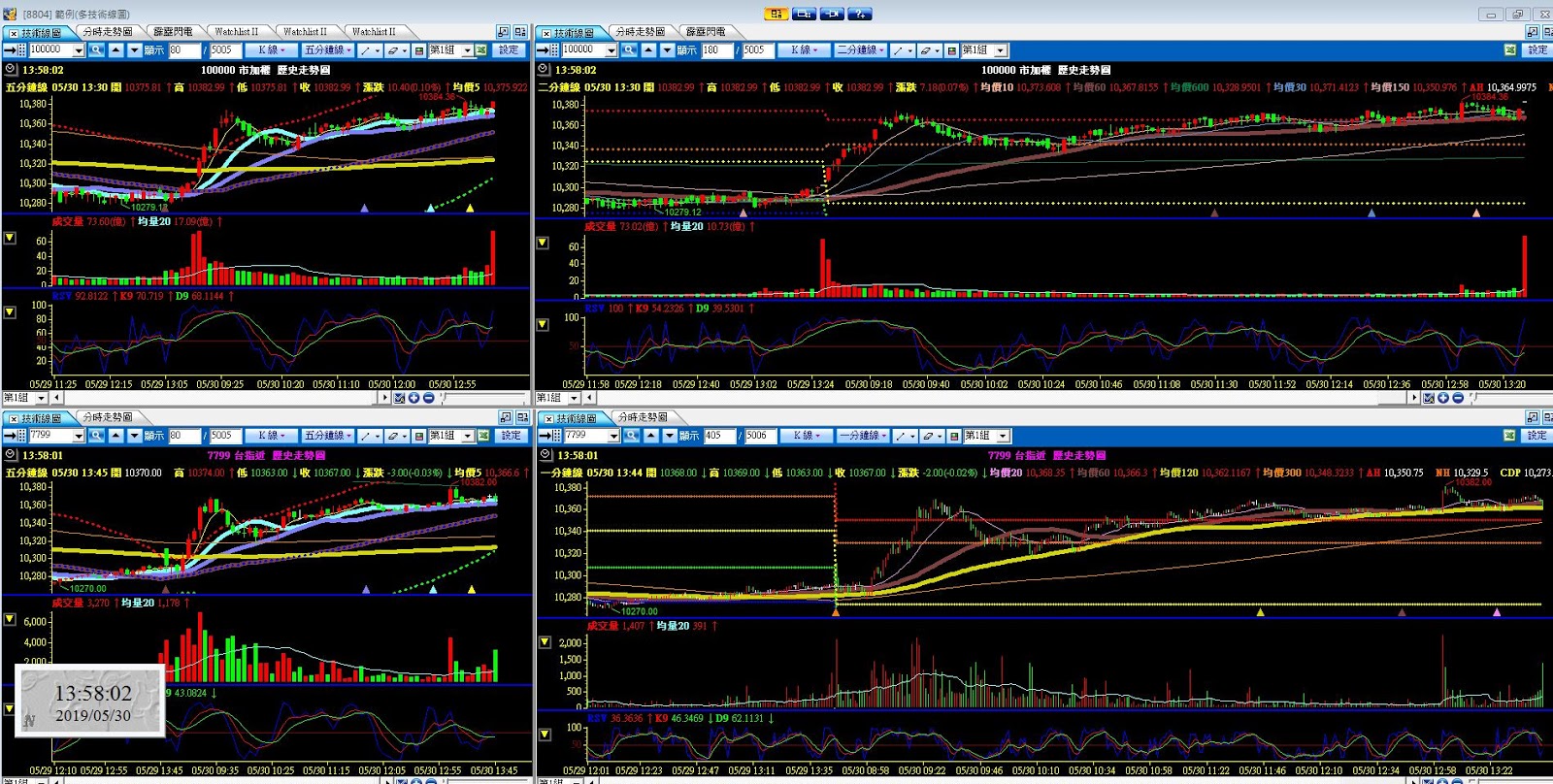Screen dimensions: 1553x784
Task: Click layout split icon in top-left panel
Action: pyautogui.click(x=520, y=32)
